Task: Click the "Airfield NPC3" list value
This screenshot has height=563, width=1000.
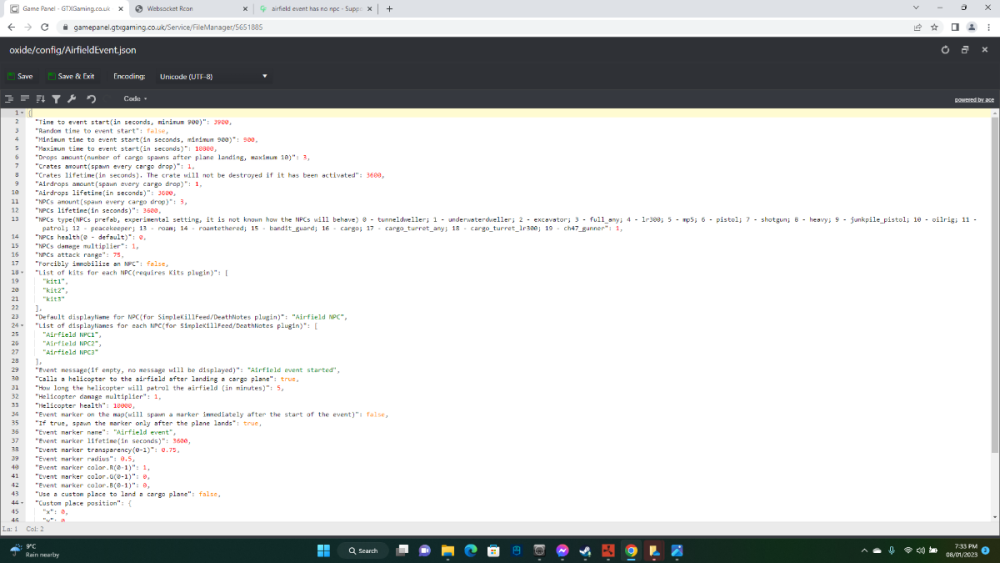Action: [70, 352]
